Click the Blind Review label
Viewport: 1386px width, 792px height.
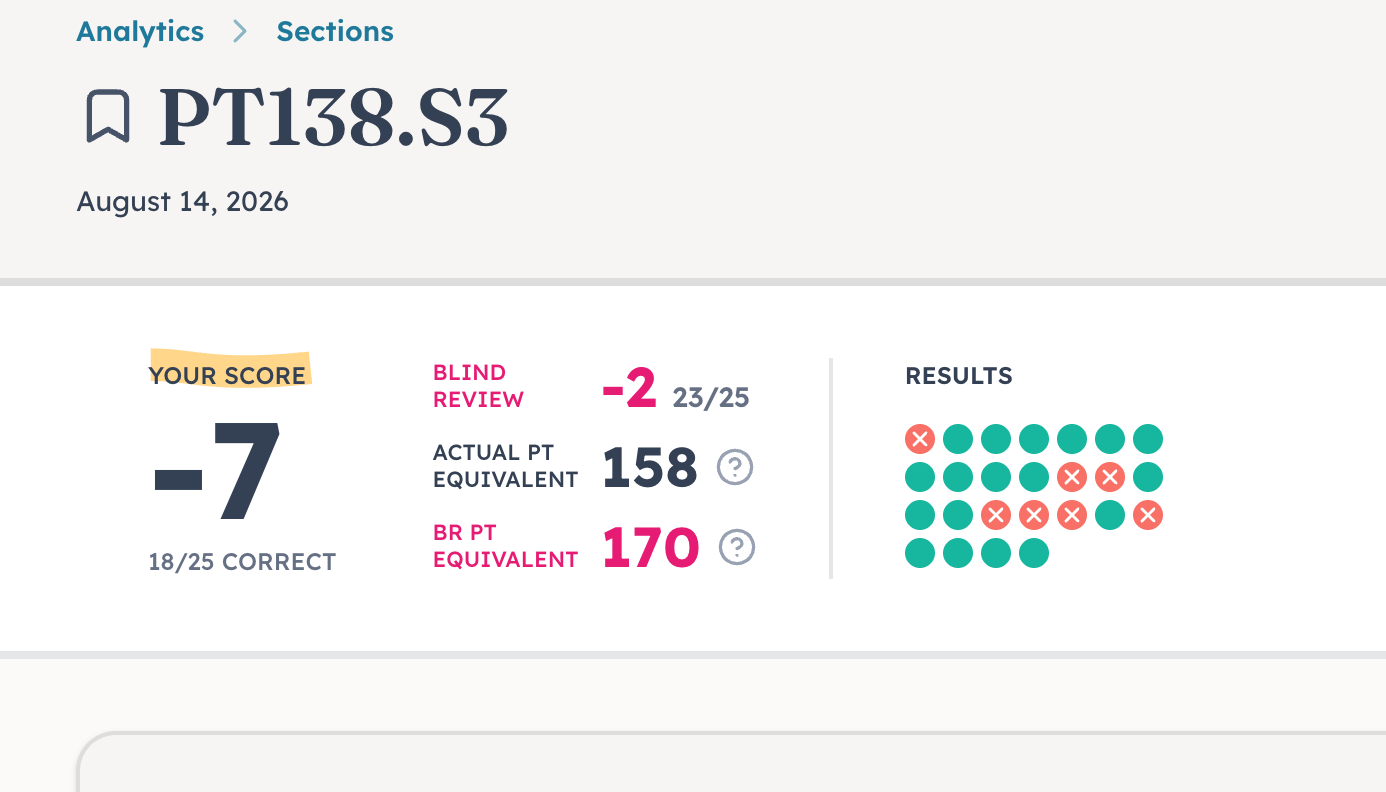click(x=478, y=386)
